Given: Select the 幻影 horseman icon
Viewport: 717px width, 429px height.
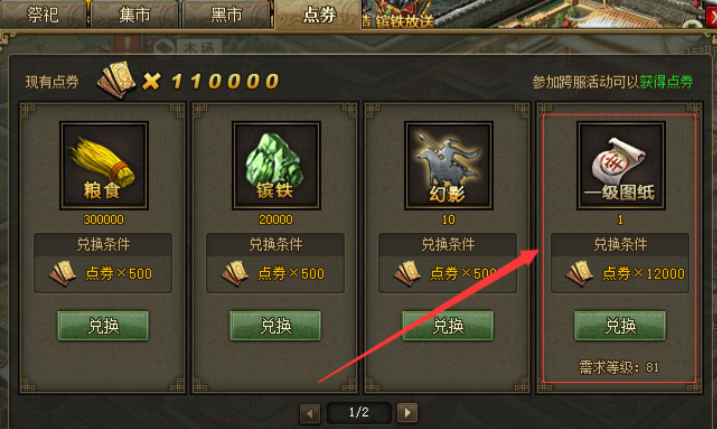Looking at the screenshot, I should click(x=448, y=165).
